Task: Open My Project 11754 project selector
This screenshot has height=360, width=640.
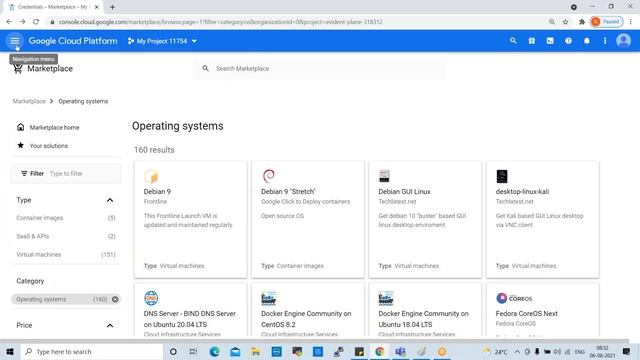Action: tap(162, 41)
